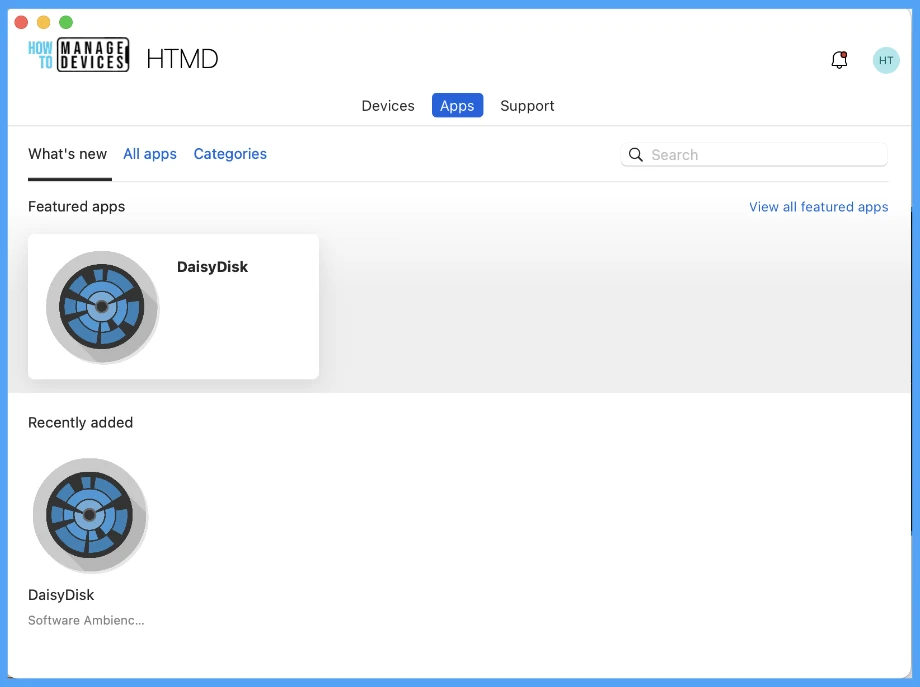Open the Categories tab

pyautogui.click(x=230, y=154)
